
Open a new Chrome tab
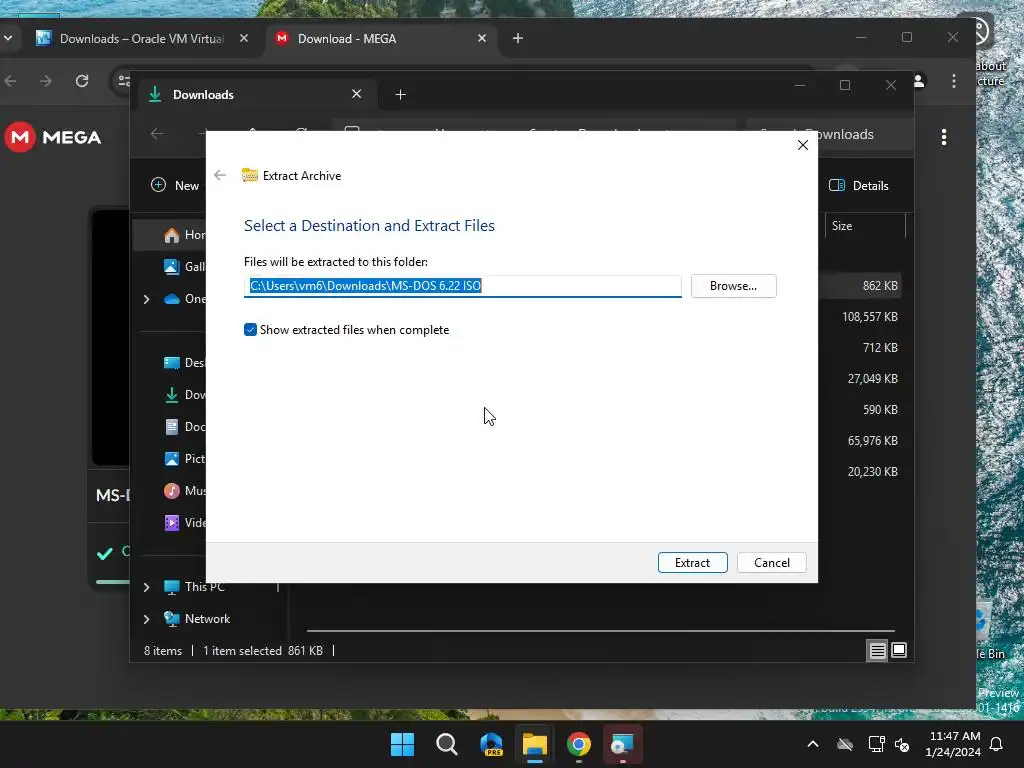click(518, 39)
